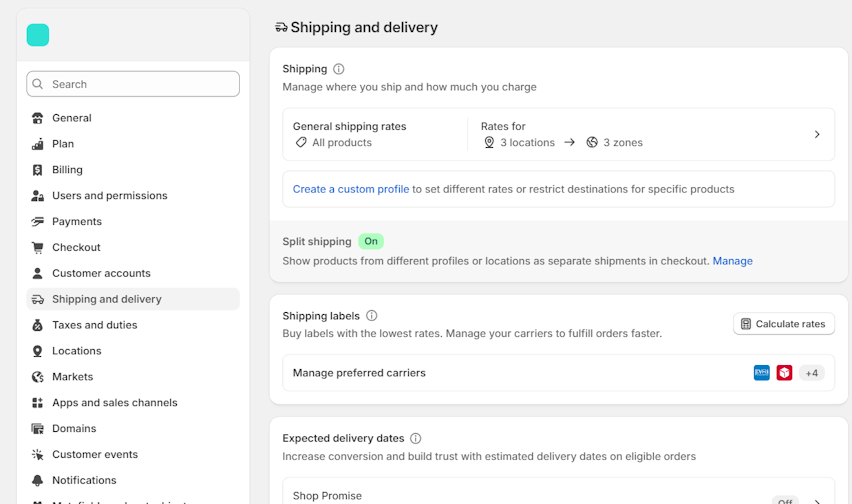This screenshot has height=504, width=852.
Task: Click the Payments hand icon
Action: click(x=37, y=222)
